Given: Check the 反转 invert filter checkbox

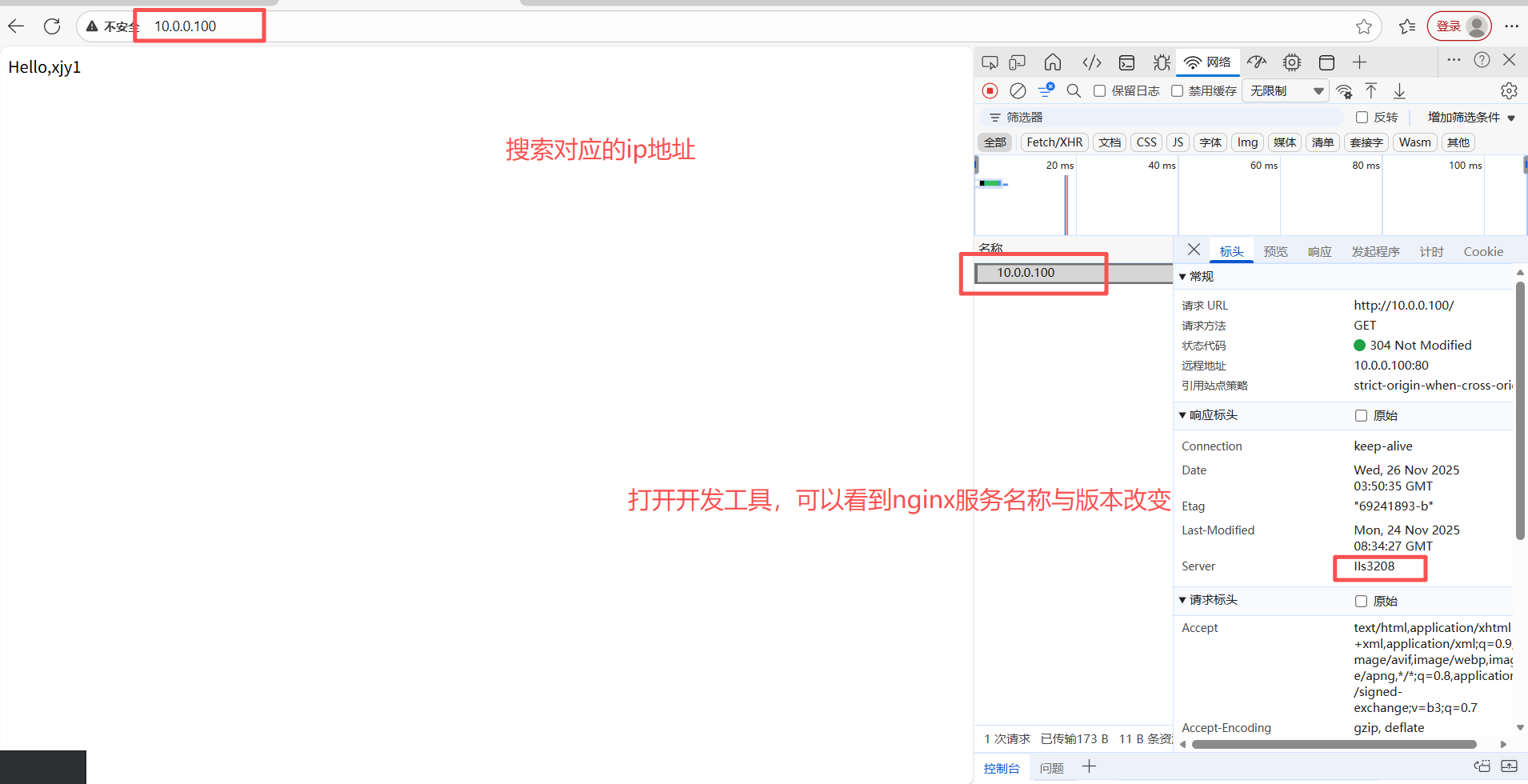Looking at the screenshot, I should pos(1362,118).
